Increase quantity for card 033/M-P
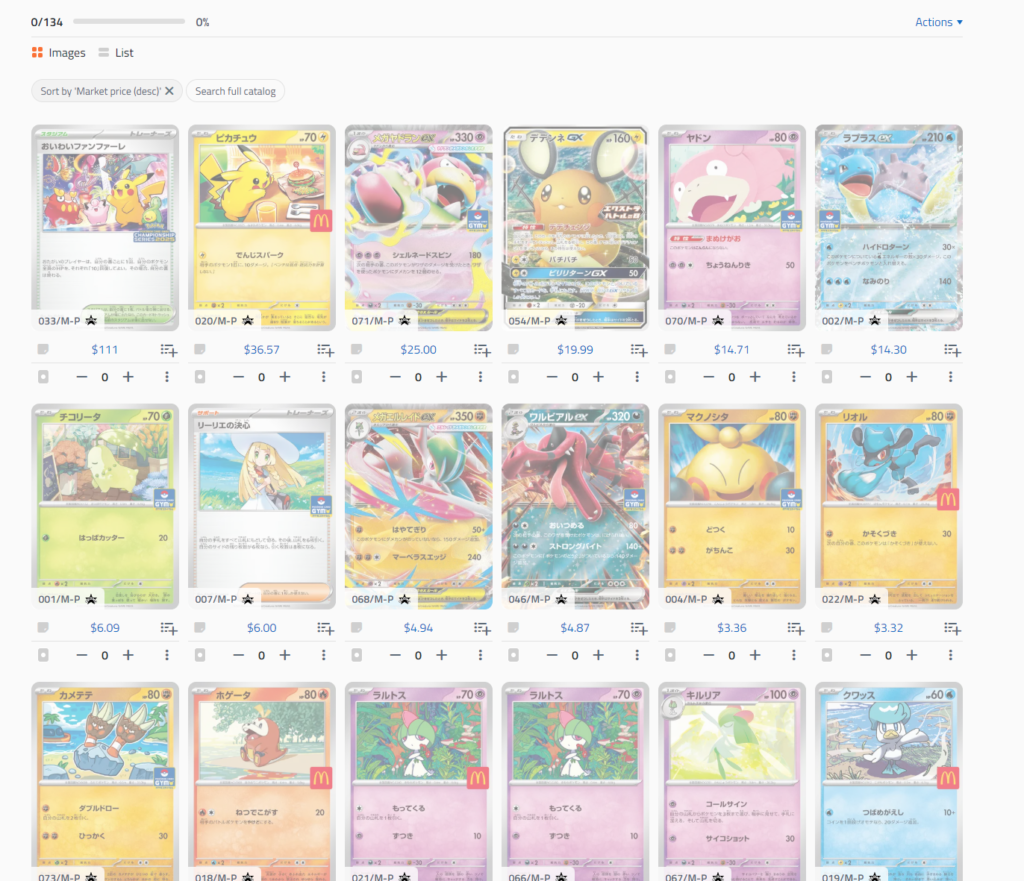Screen dimensions: 1024x881 click(x=128, y=377)
